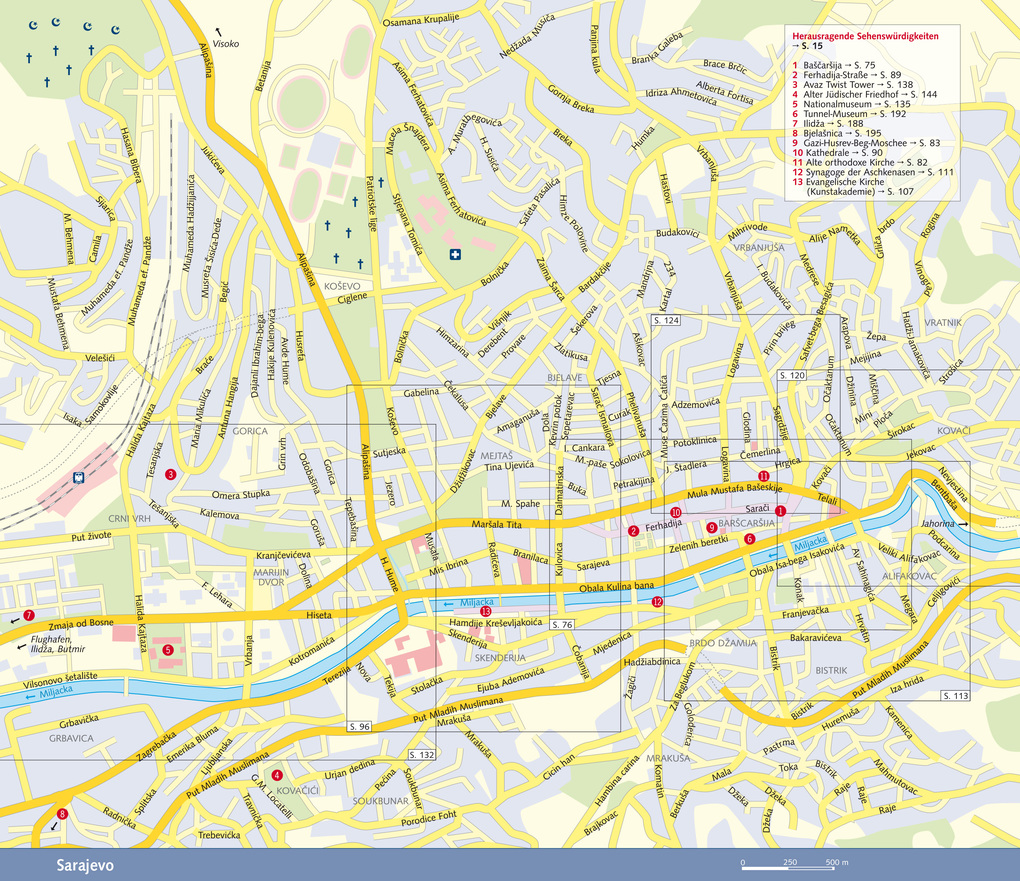Select map marker 5 near Halida Kajtaza
This screenshot has width=1020, height=881.
pyautogui.click(x=168, y=650)
